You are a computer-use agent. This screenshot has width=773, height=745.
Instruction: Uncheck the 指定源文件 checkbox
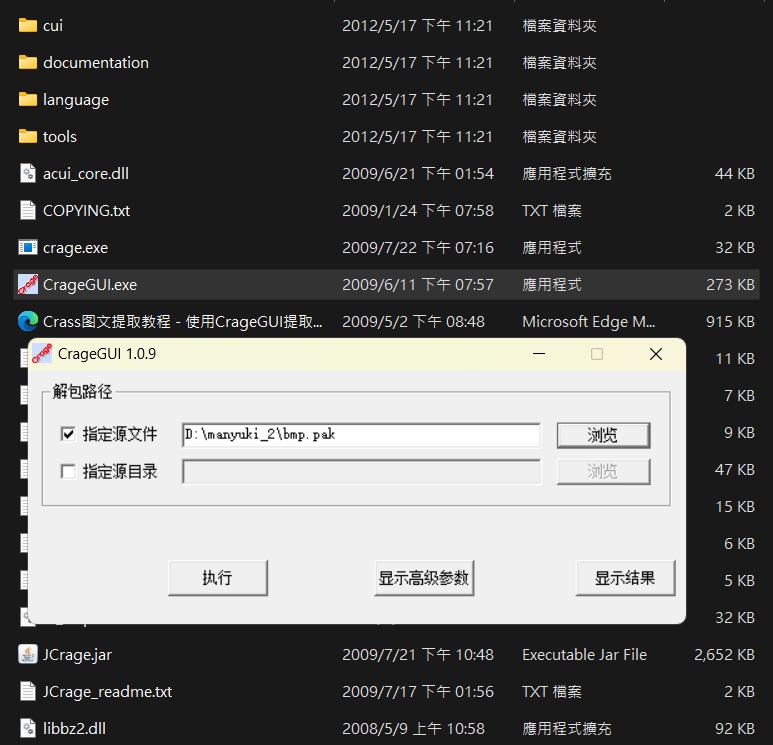tap(68, 434)
